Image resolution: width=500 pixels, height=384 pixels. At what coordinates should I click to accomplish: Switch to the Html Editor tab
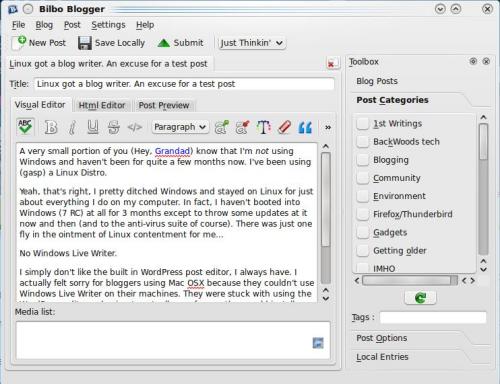click(x=102, y=105)
